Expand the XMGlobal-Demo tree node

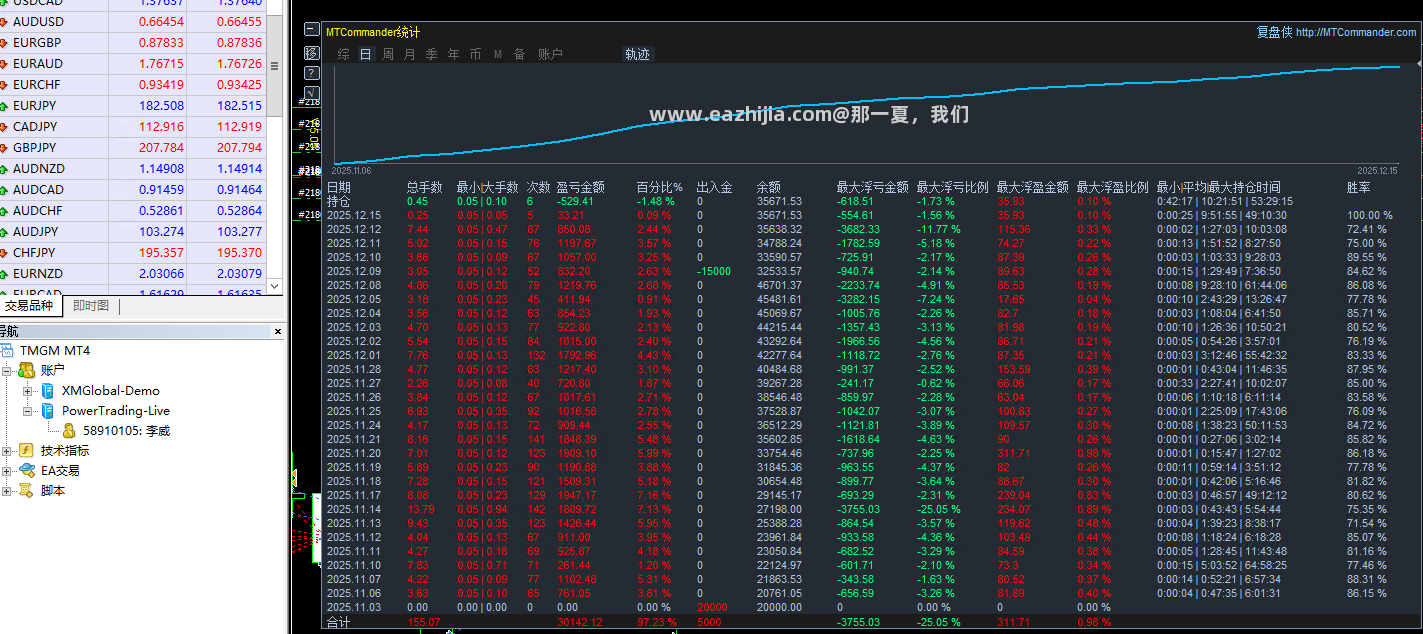[x=28, y=391]
